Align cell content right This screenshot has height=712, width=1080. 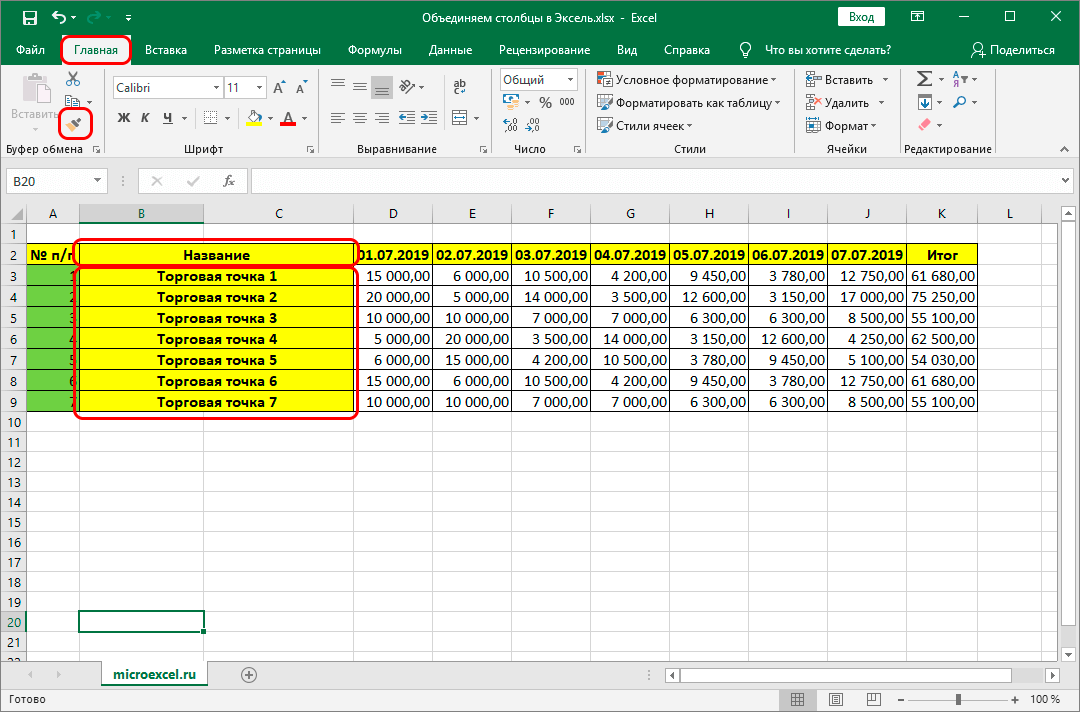382,118
